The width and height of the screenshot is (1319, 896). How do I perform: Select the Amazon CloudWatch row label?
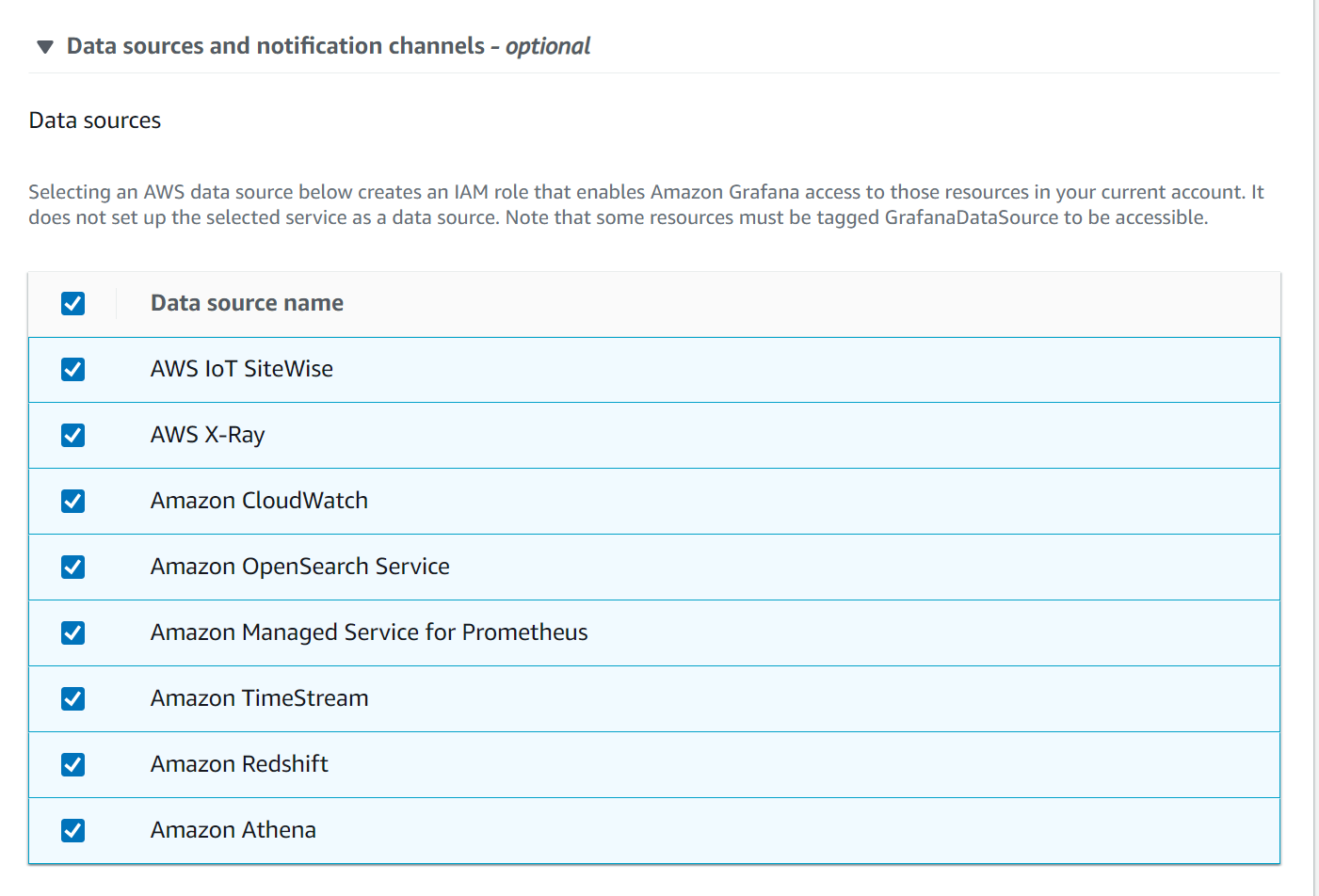(x=259, y=501)
